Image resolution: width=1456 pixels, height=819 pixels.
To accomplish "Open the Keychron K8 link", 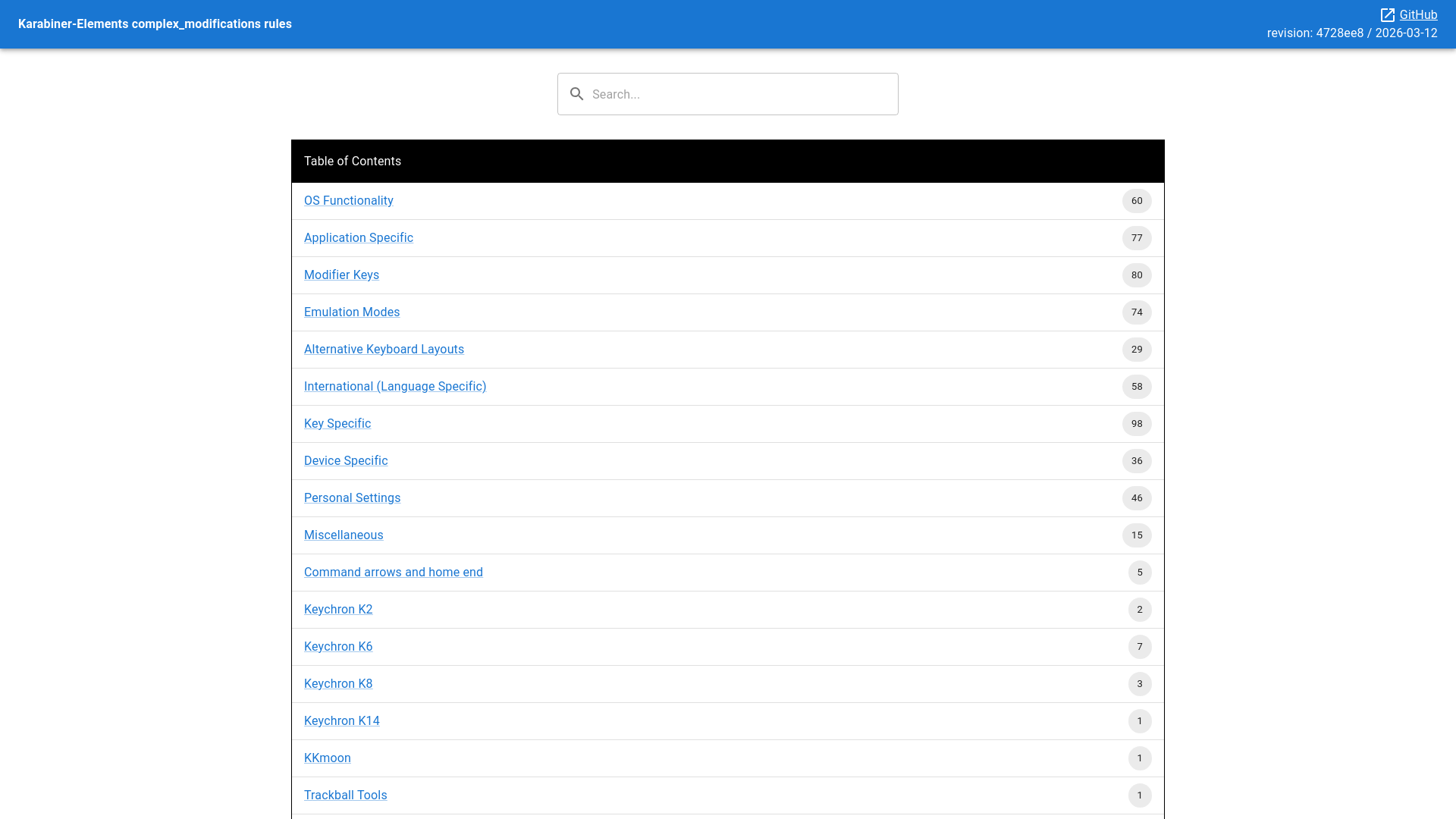I will (338, 684).
